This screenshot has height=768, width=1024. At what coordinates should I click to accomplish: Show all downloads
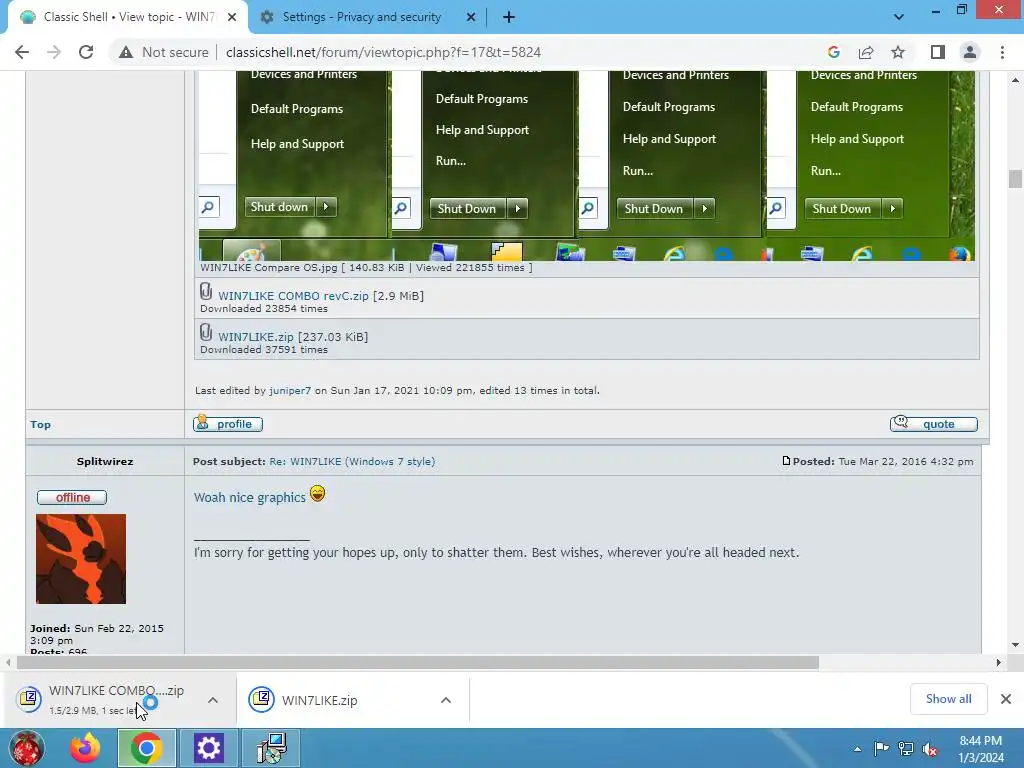point(948,699)
